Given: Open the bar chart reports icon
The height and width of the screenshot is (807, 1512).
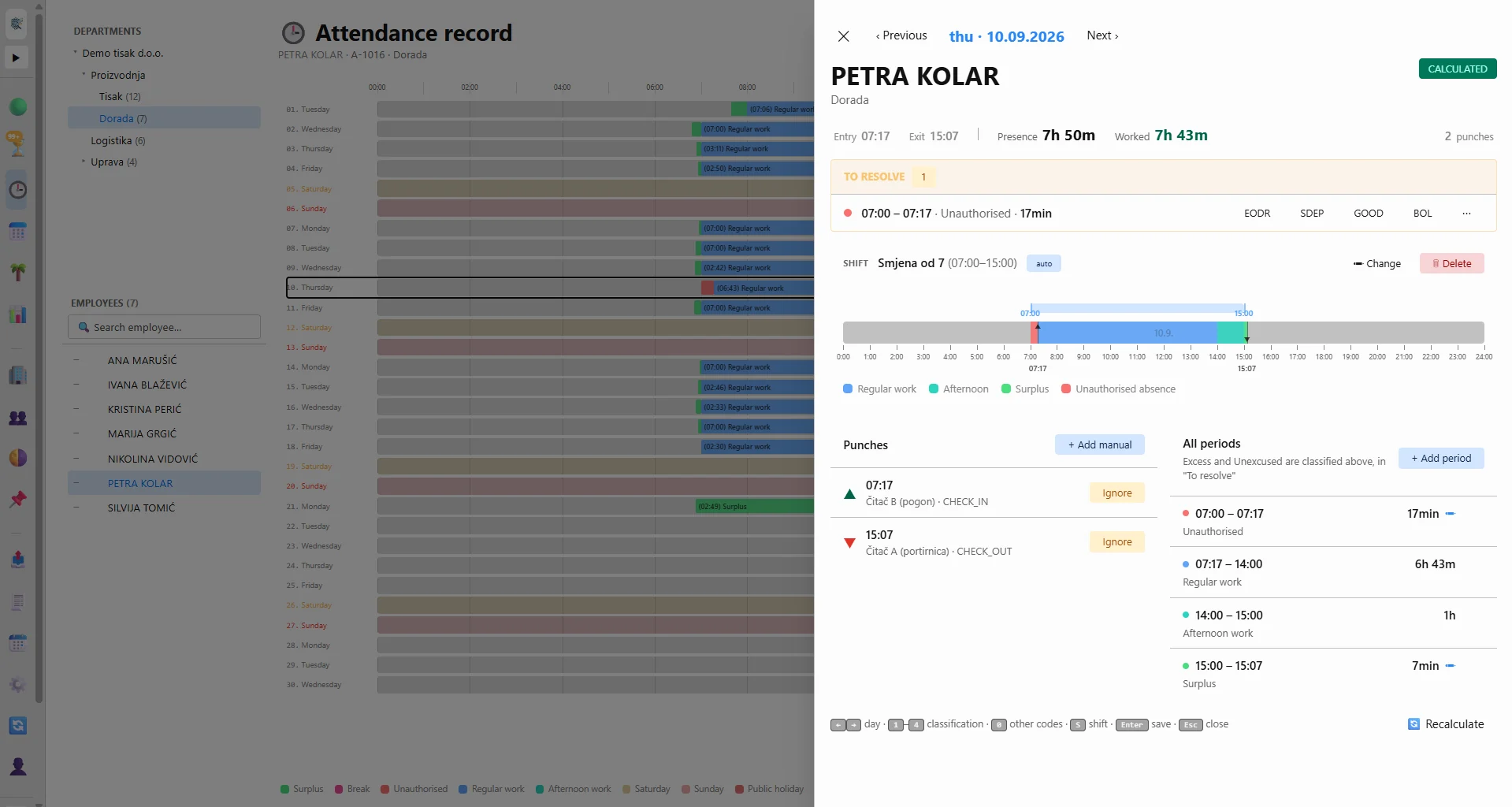Looking at the screenshot, I should 17,314.
